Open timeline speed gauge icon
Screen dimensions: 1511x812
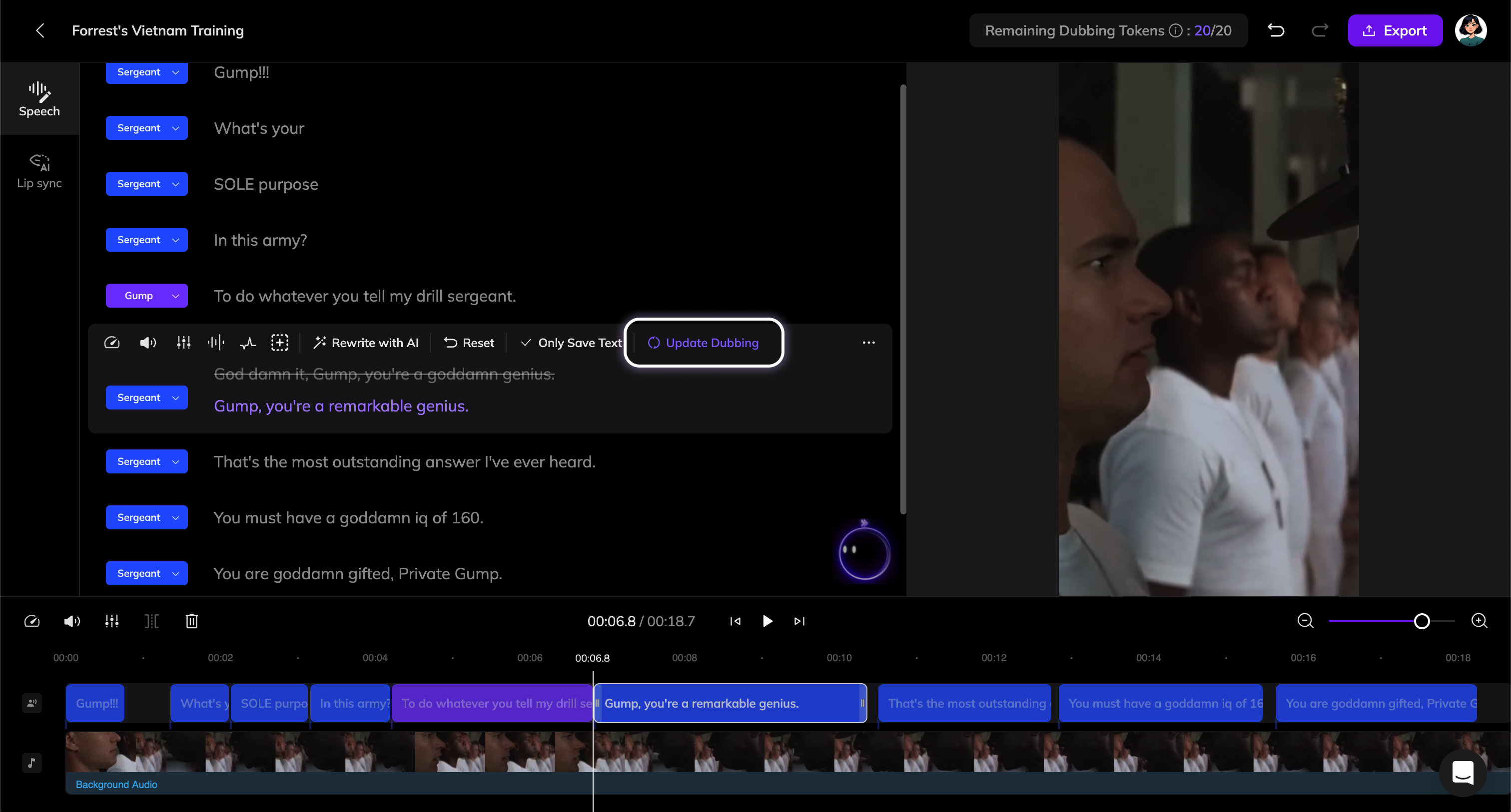coord(31,621)
